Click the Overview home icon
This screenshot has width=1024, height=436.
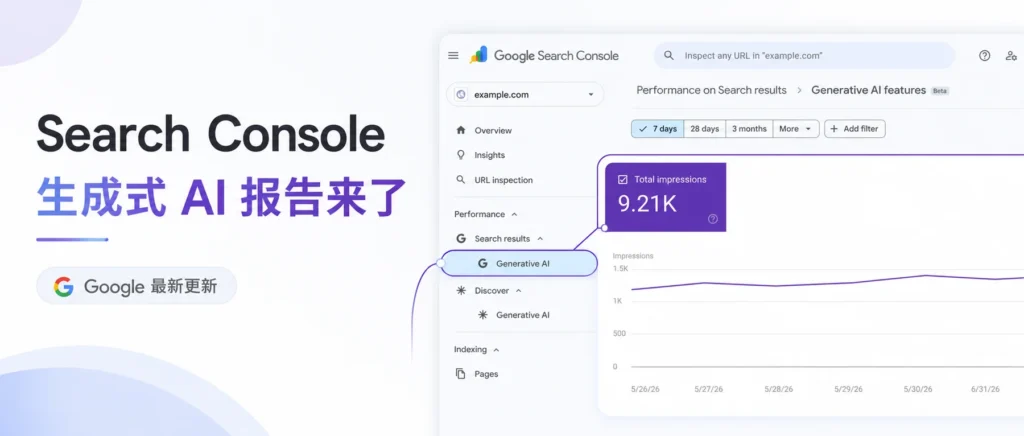pyautogui.click(x=461, y=130)
